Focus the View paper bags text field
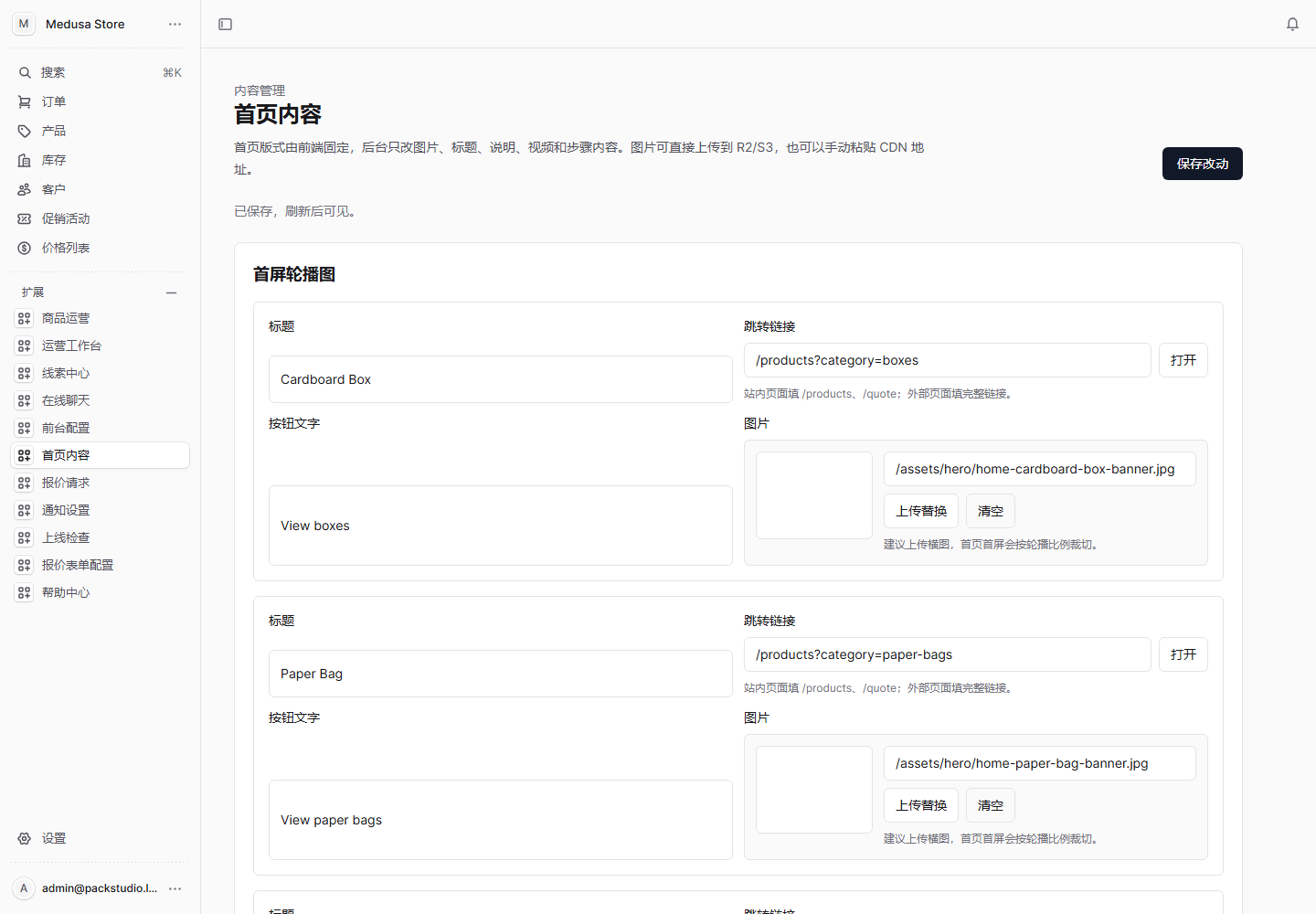The image size is (1316, 914). tap(501, 820)
